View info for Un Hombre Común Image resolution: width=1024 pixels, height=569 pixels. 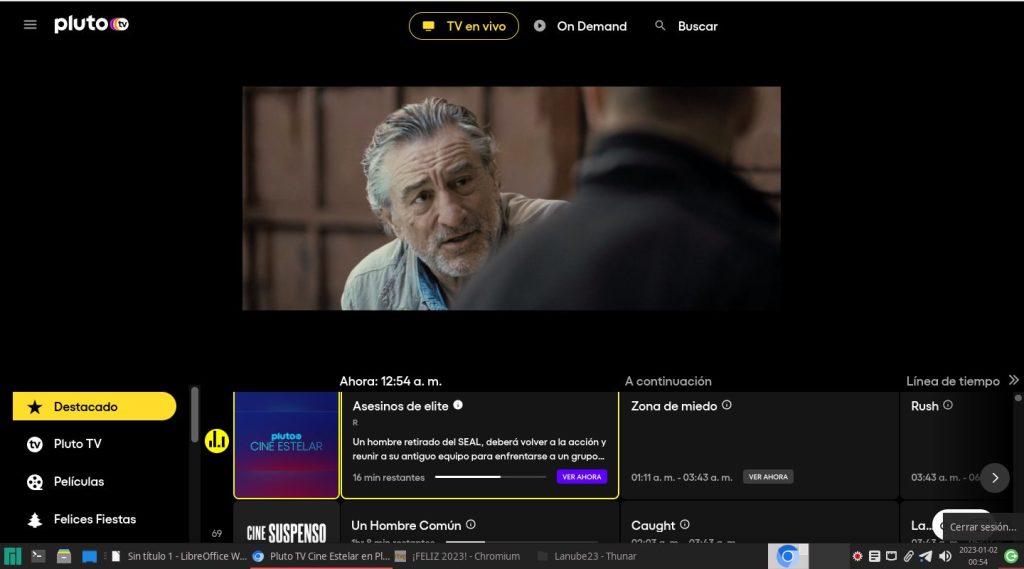[x=471, y=525]
